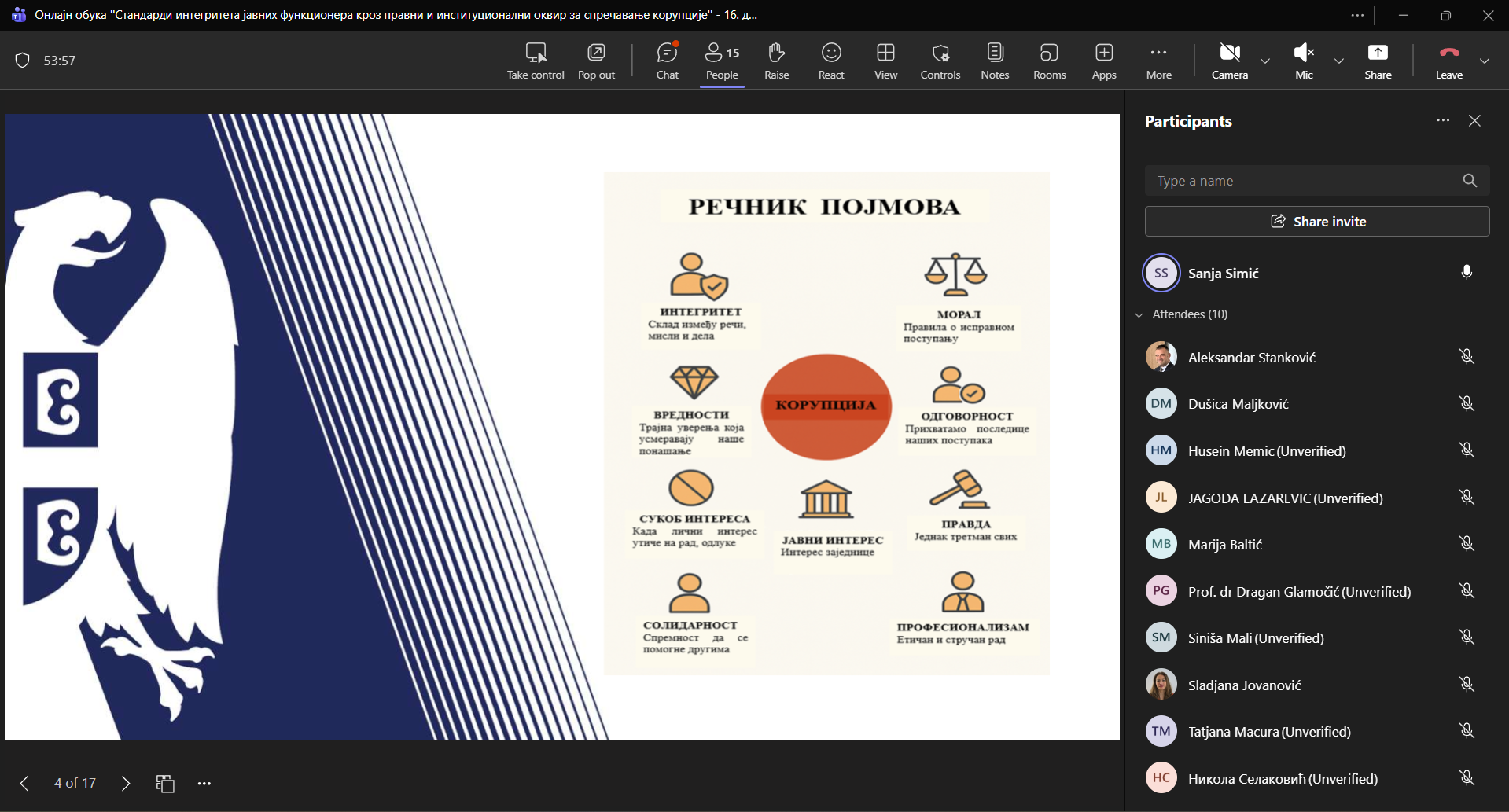1509x812 pixels.
Task: Unmute the Mic
Action: (1304, 61)
